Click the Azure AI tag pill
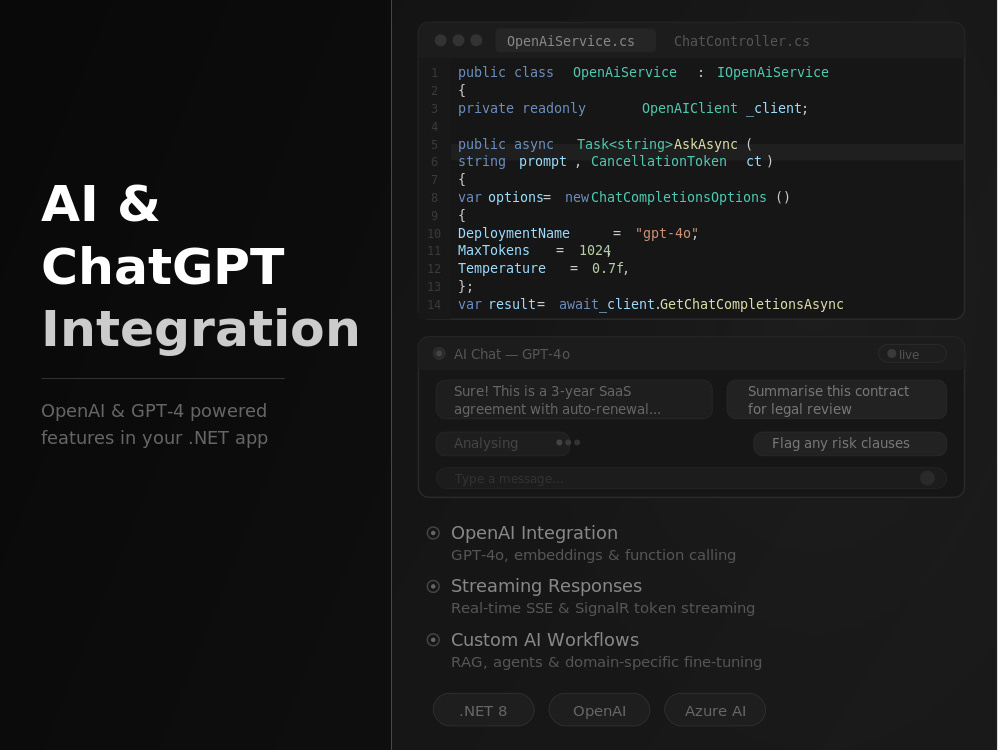Viewport: 1000px width, 750px height. [x=715, y=710]
